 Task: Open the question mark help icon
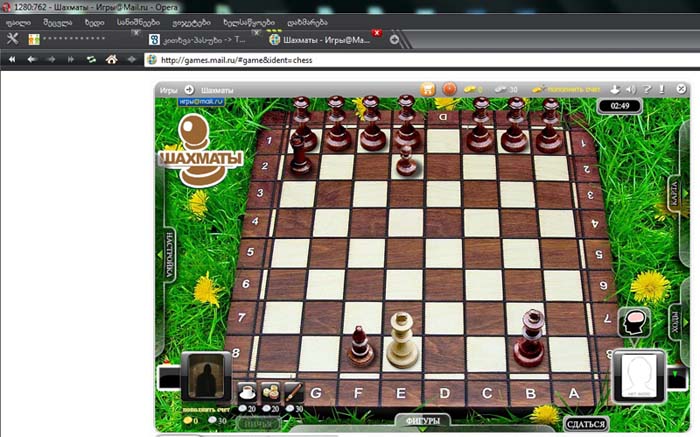(x=647, y=89)
